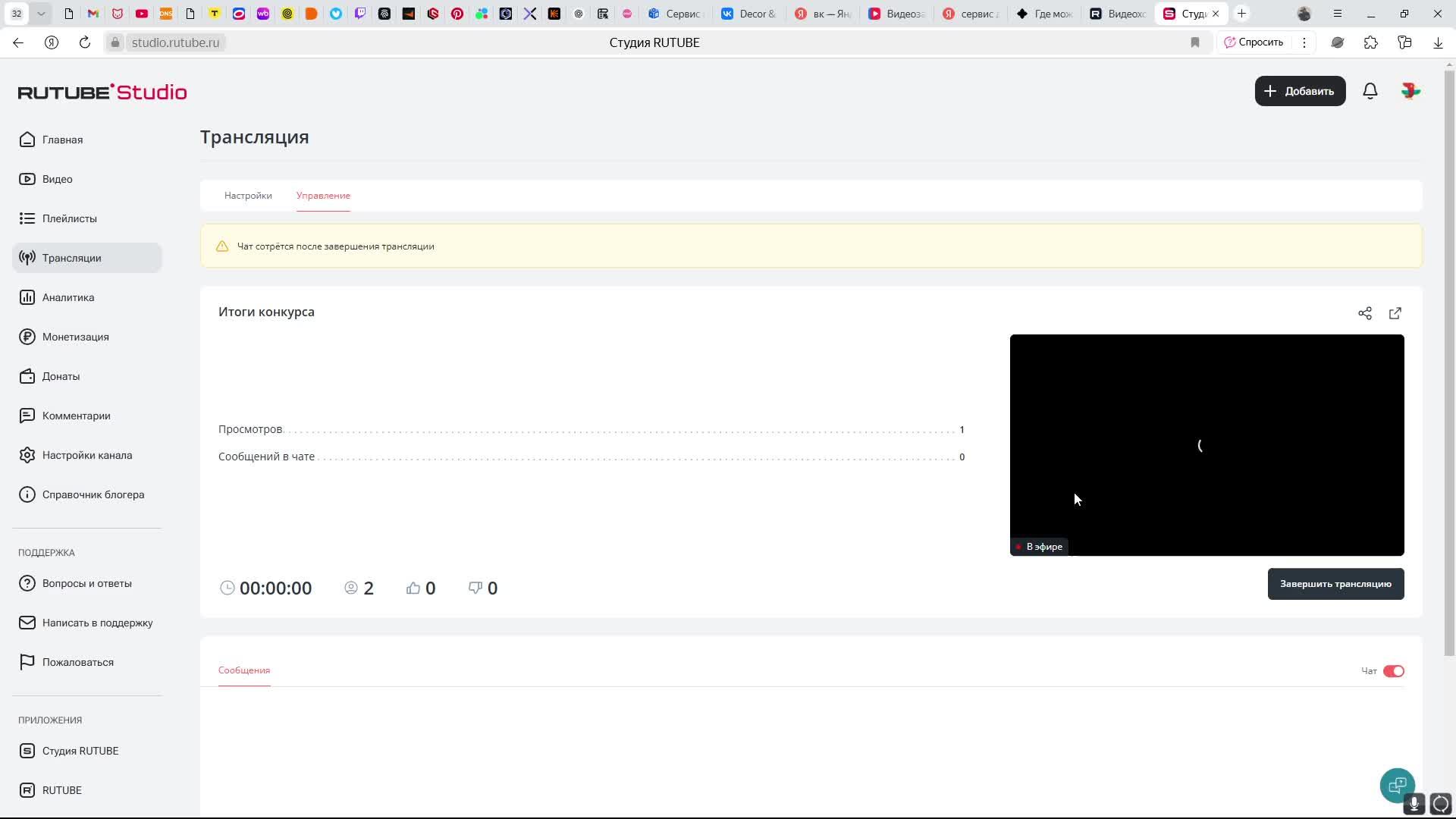
Task: Click Написать в поддержку
Action: tap(86, 623)
